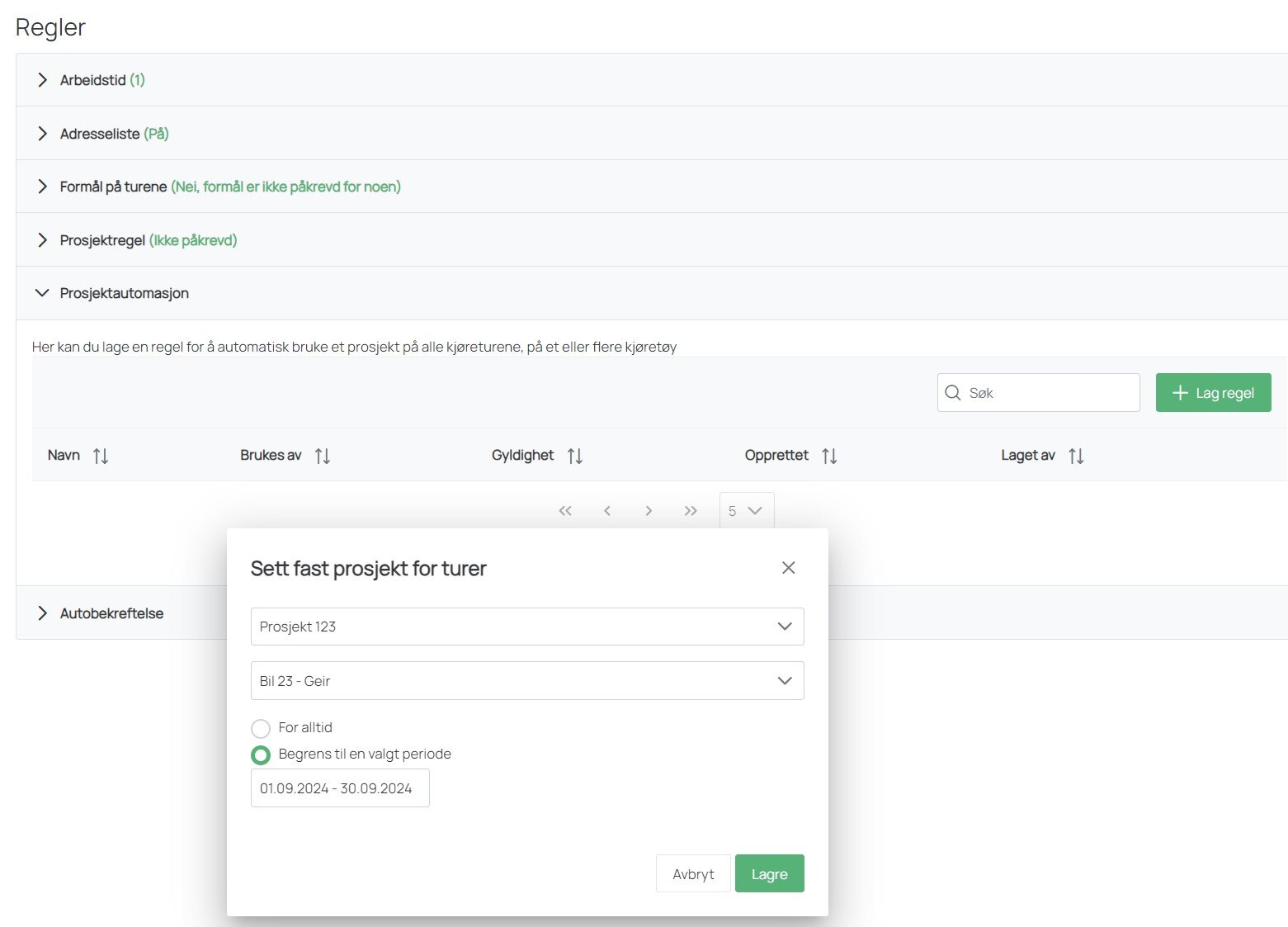Open the Prosjekt 123 dropdown
1288x927 pixels.
click(x=526, y=627)
